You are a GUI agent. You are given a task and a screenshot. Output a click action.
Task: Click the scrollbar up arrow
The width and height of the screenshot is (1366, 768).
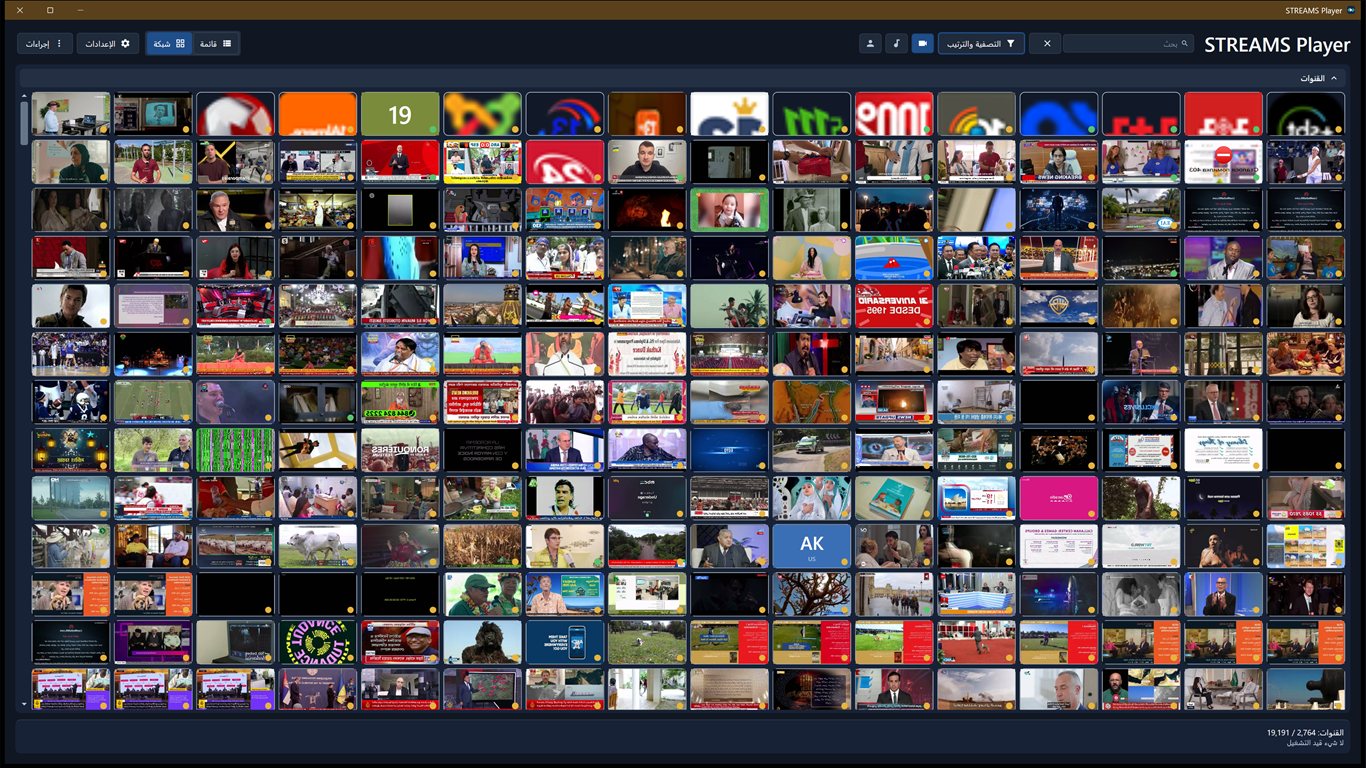(24, 96)
